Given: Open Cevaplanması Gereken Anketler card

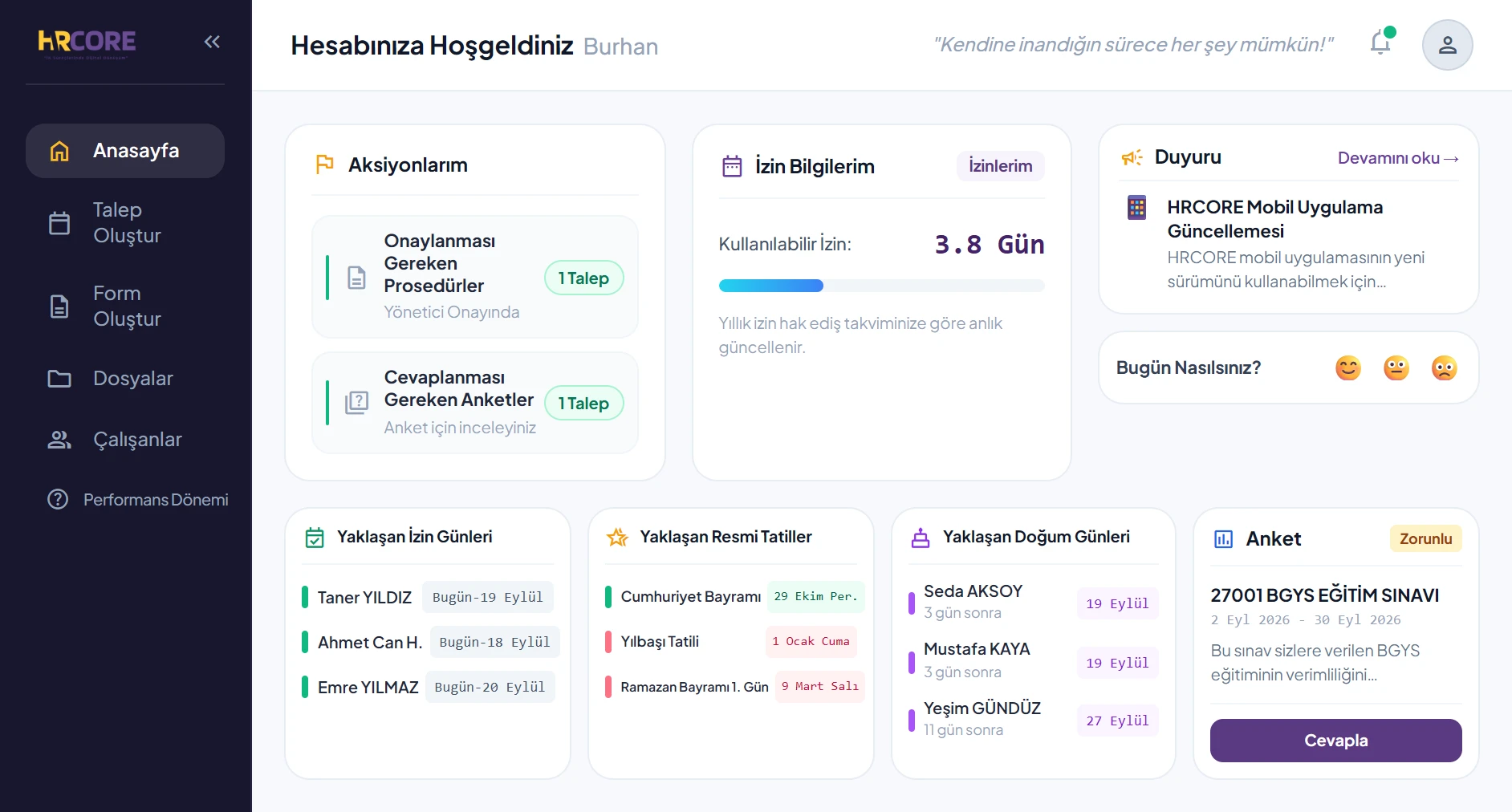Looking at the screenshot, I should tap(475, 403).
